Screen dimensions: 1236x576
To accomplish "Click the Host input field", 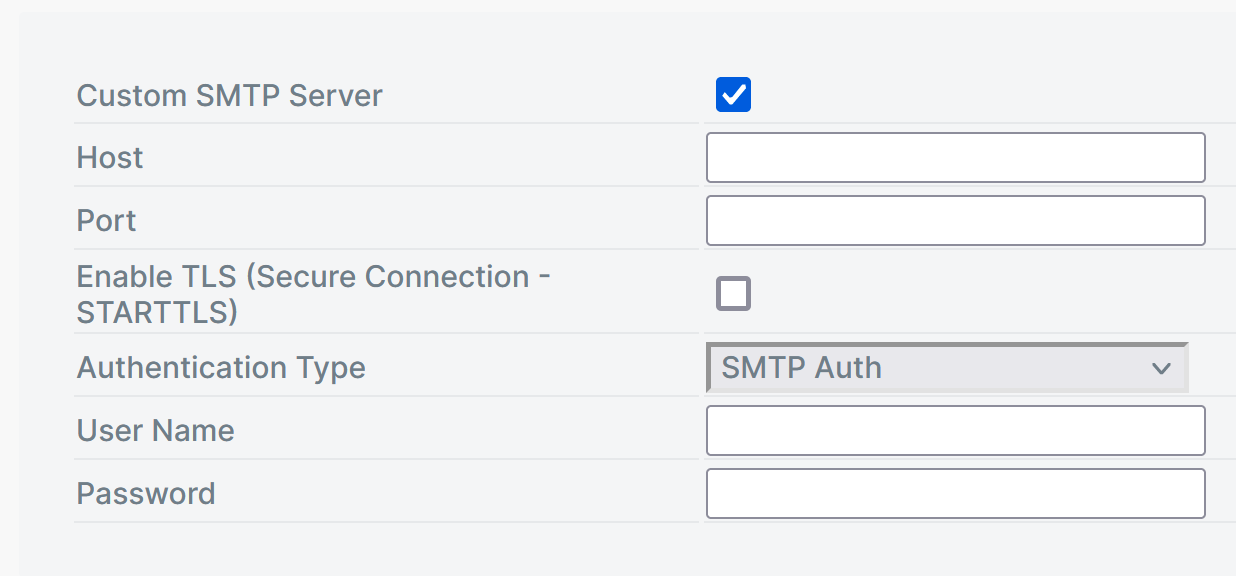I will [x=955, y=158].
